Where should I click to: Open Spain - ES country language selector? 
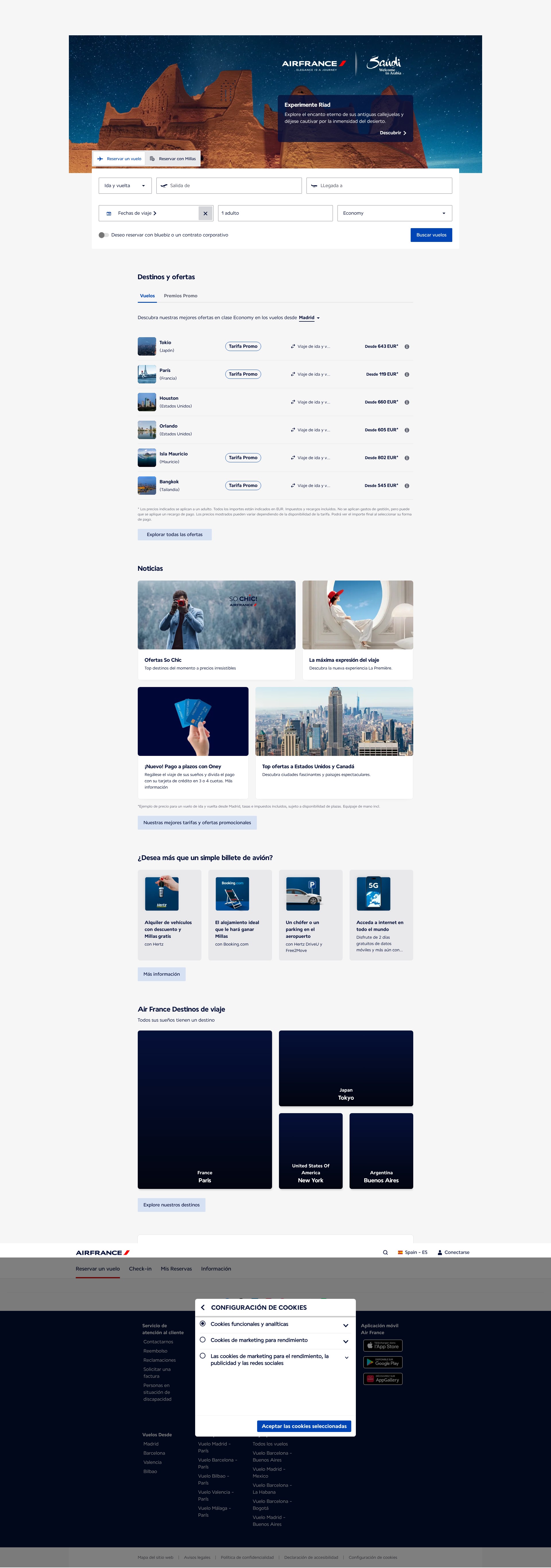(413, 1252)
